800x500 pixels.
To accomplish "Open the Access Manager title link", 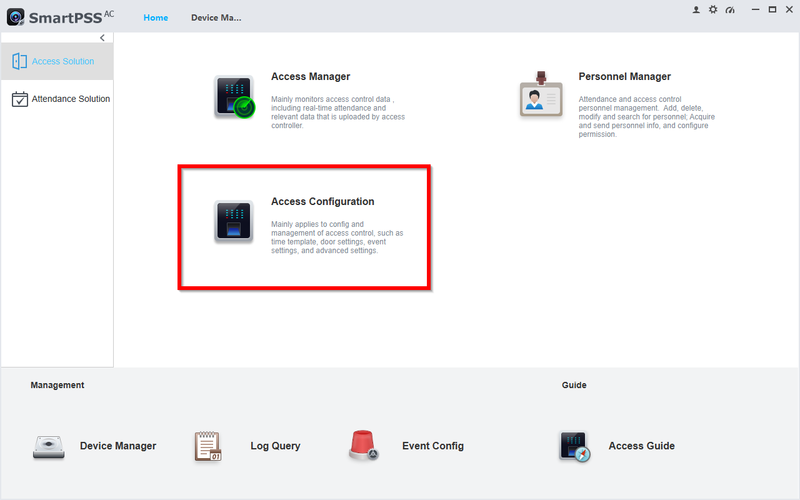I will click(x=311, y=77).
